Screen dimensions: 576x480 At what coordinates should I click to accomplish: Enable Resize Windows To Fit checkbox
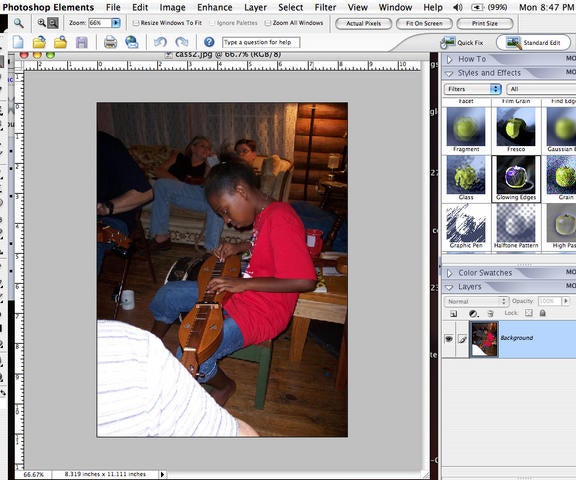click(136, 23)
